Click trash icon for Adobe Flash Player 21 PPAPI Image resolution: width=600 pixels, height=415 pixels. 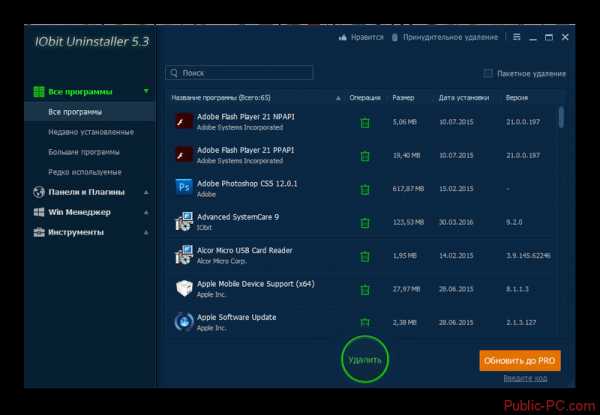click(365, 156)
